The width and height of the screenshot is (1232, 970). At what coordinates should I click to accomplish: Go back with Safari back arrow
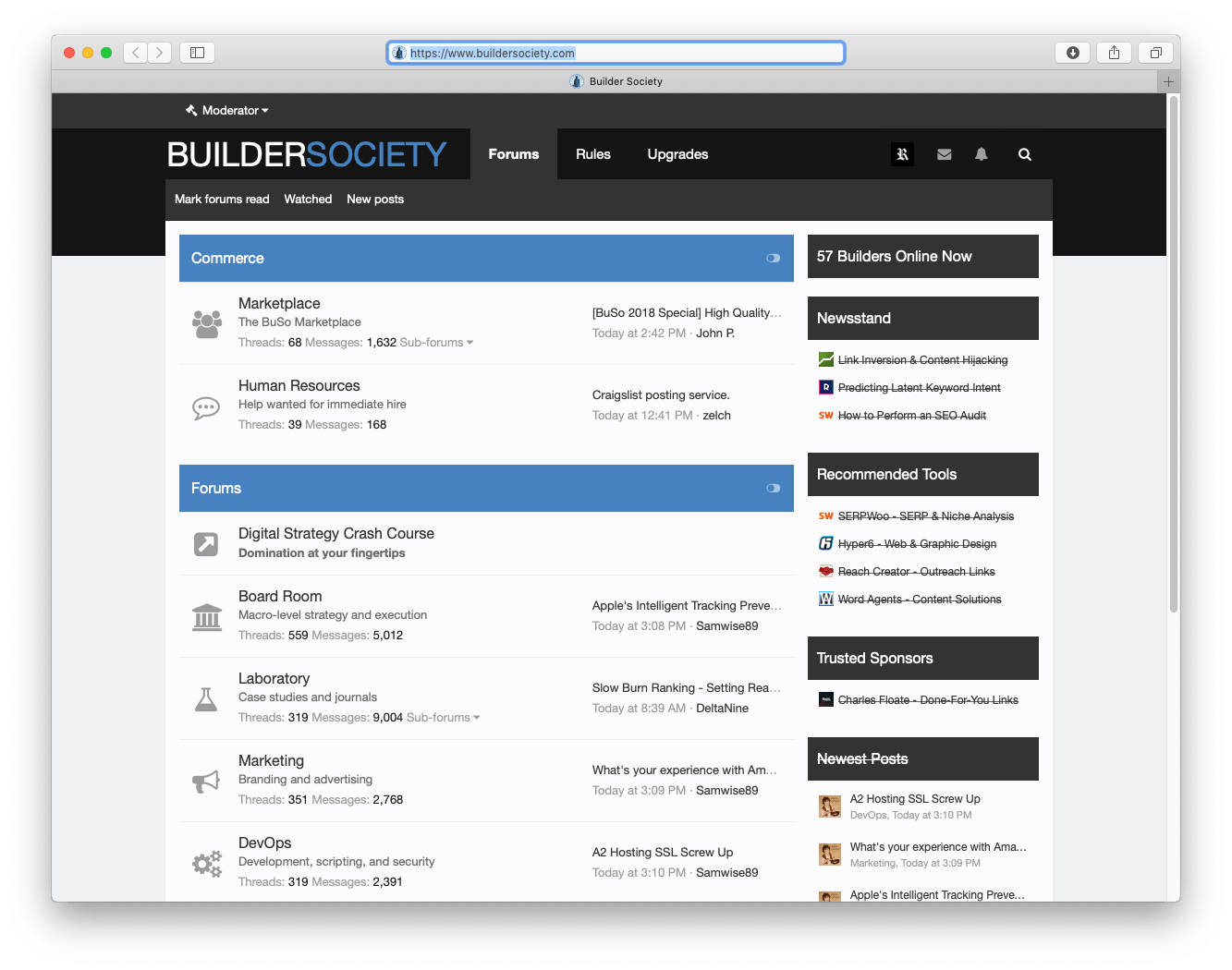(x=136, y=53)
